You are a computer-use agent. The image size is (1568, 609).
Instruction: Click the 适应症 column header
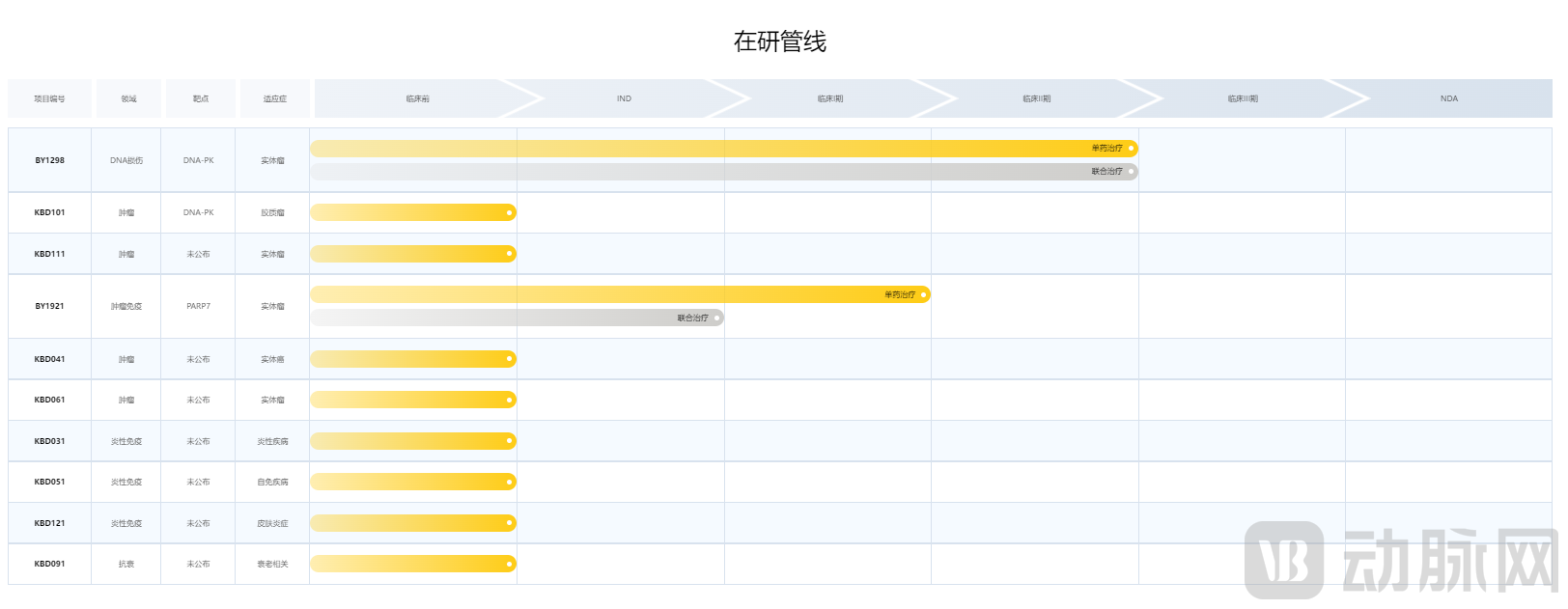275,98
